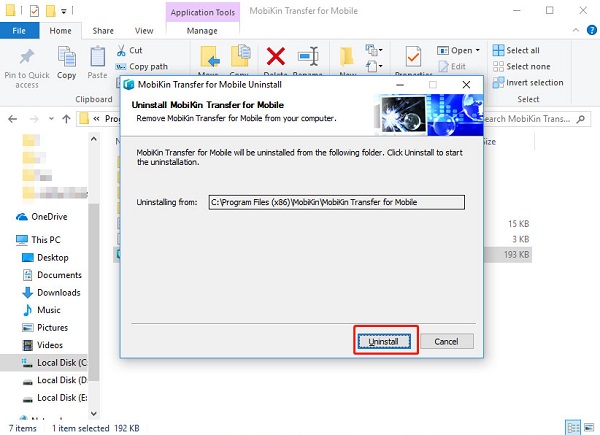
Task: Select Local Disk (C:) in navigation pane
Action: pyautogui.click(x=44, y=362)
